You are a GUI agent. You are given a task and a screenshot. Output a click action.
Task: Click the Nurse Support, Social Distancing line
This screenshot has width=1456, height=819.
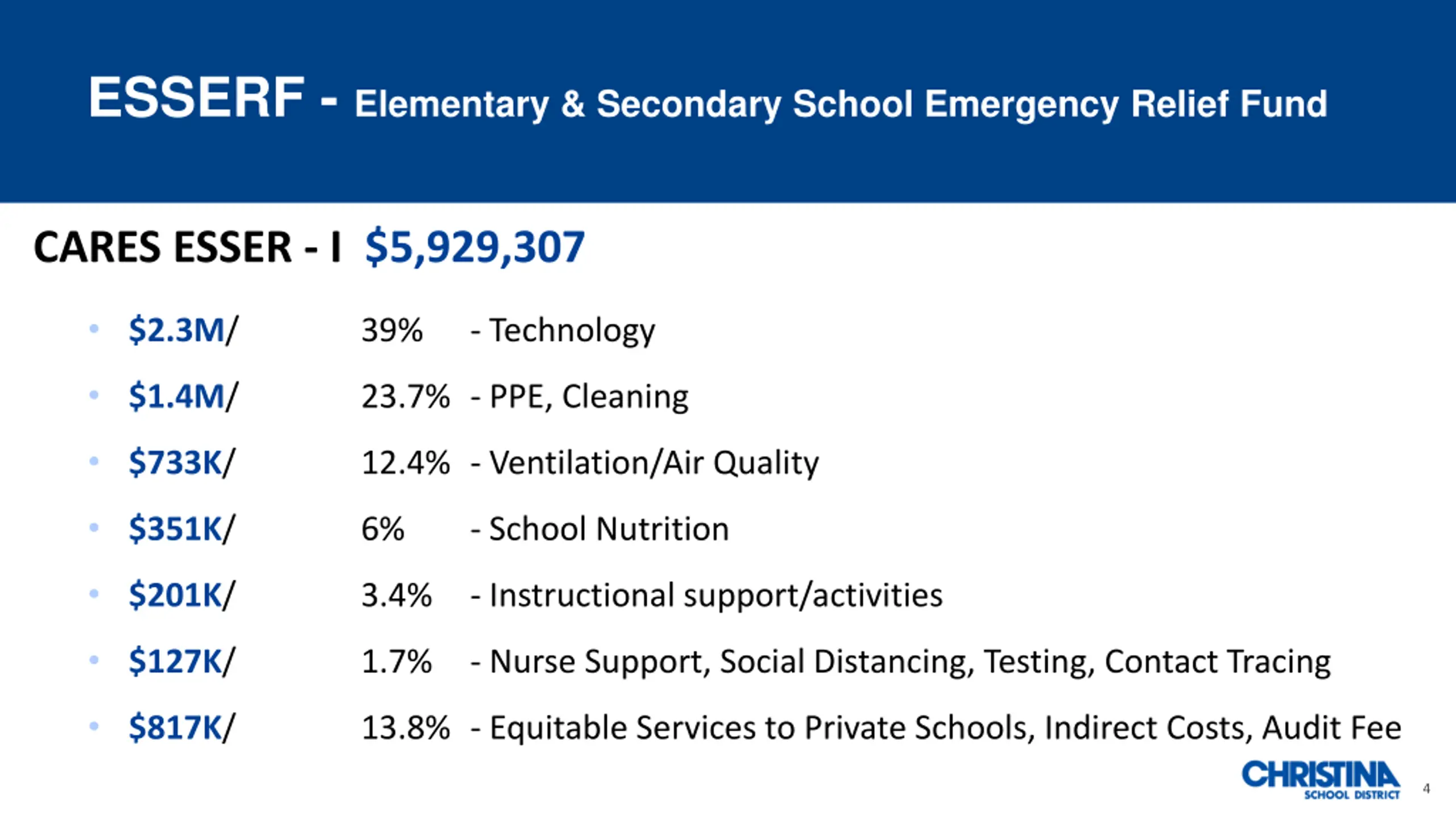(901, 662)
